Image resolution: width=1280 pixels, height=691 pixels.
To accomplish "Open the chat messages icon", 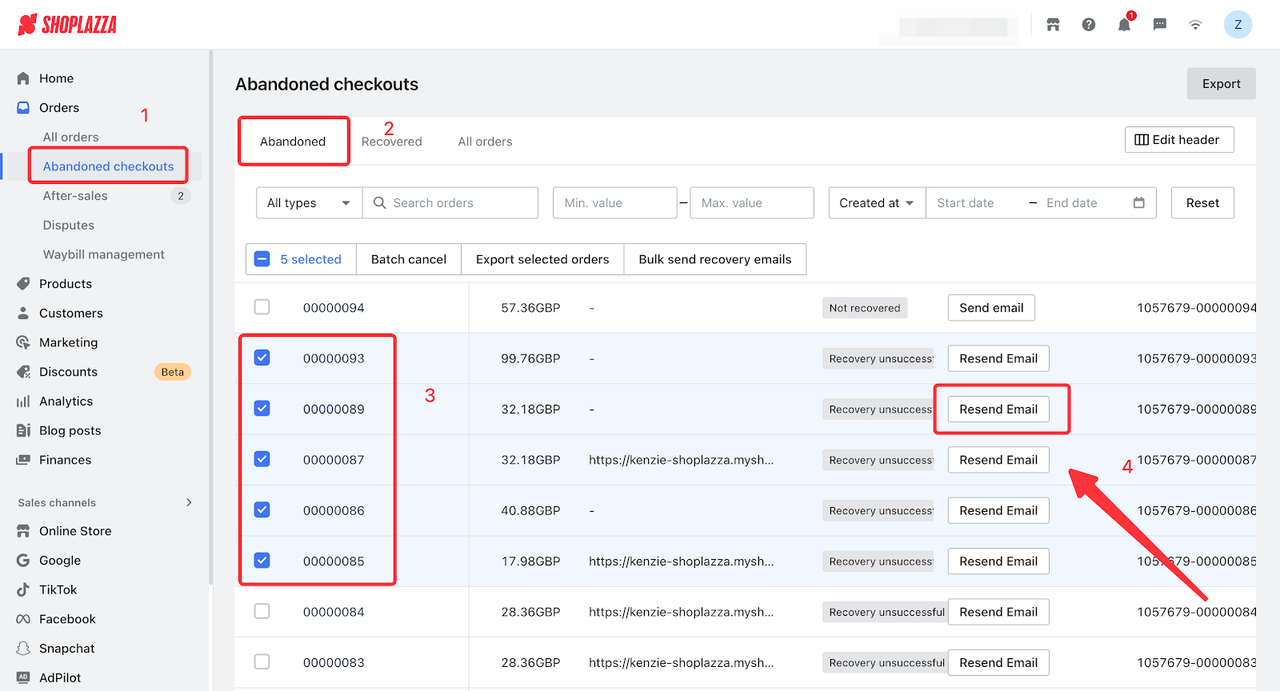I will [1160, 25].
